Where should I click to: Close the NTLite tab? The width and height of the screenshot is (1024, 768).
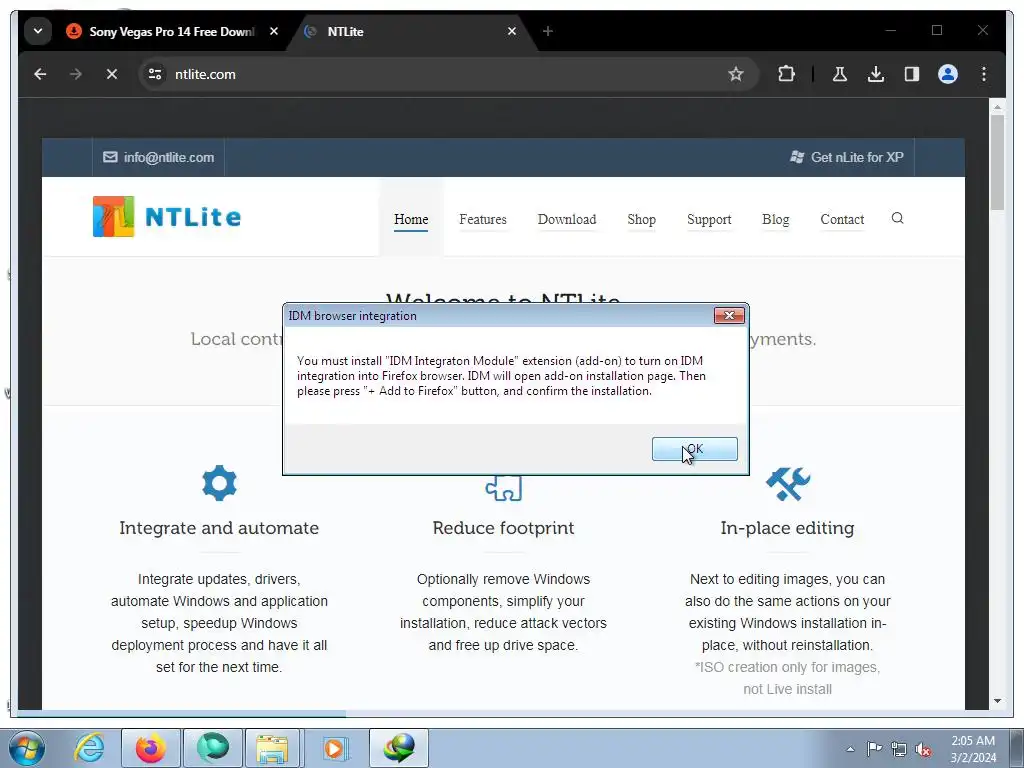pos(512,31)
